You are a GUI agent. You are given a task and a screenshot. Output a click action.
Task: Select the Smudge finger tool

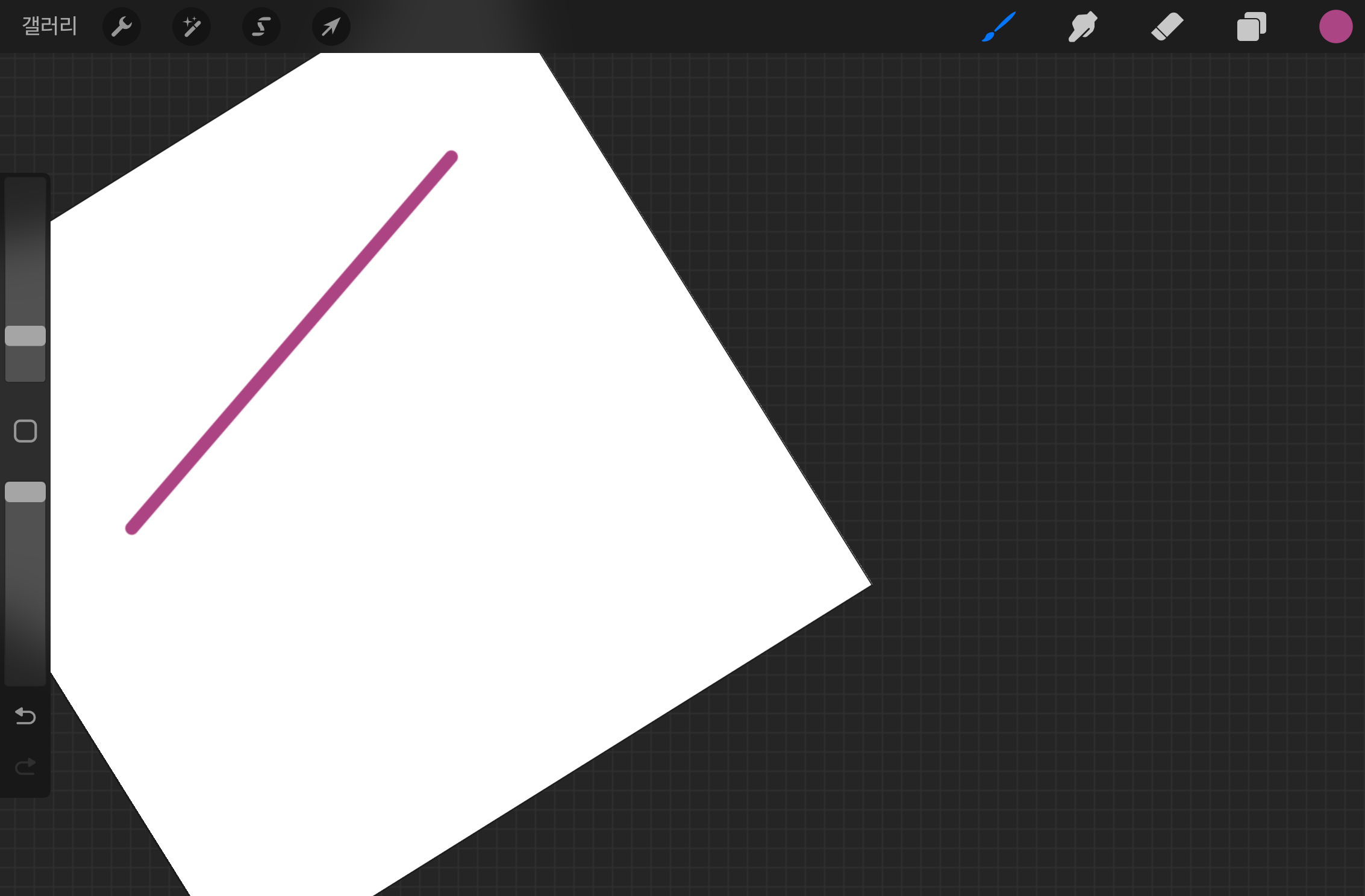[1082, 26]
